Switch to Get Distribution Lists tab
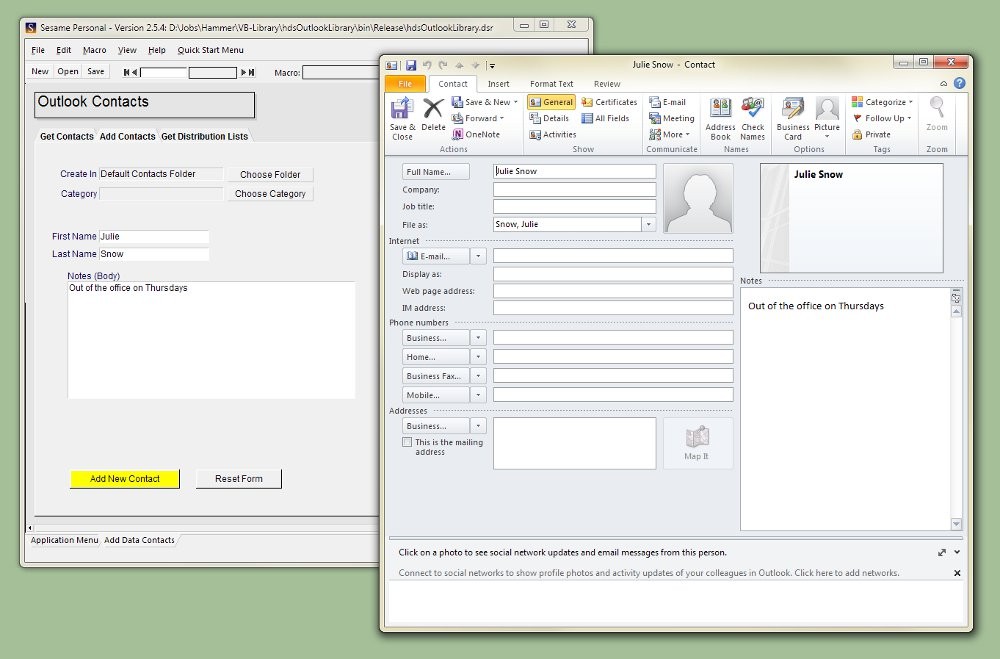The image size is (1000, 659). click(x=204, y=136)
